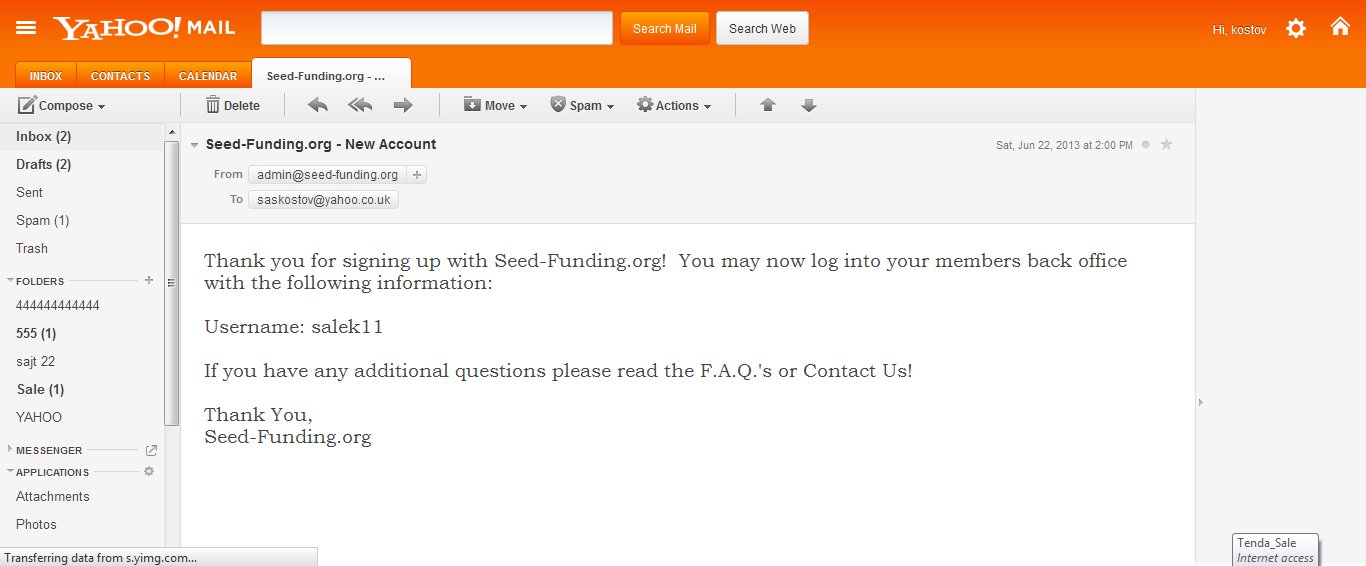This screenshot has height=566, width=1366.
Task: Open the settings gear icon
Action: pos(1296,29)
